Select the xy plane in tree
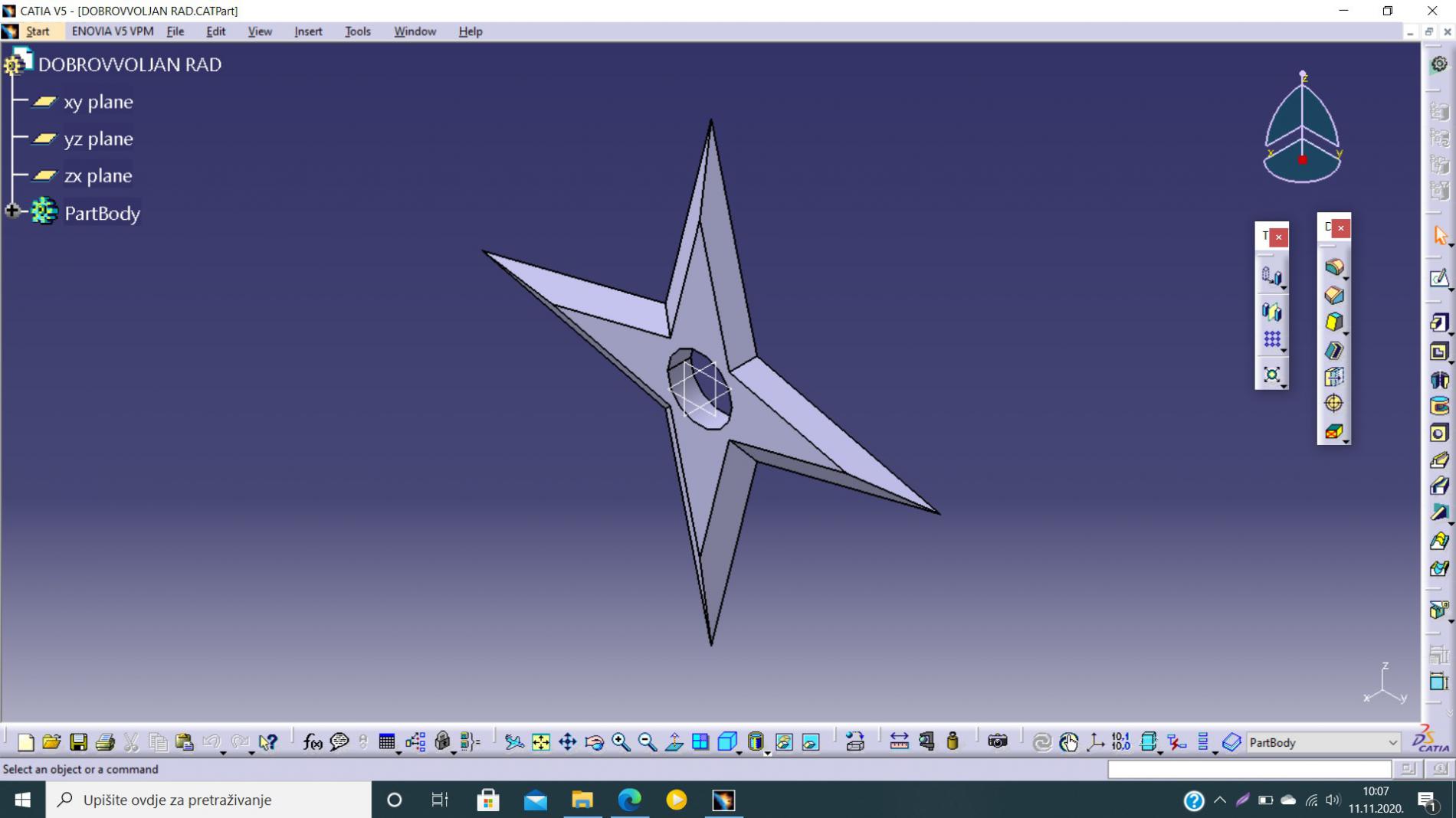Image resolution: width=1456 pixels, height=818 pixels. 98,102
